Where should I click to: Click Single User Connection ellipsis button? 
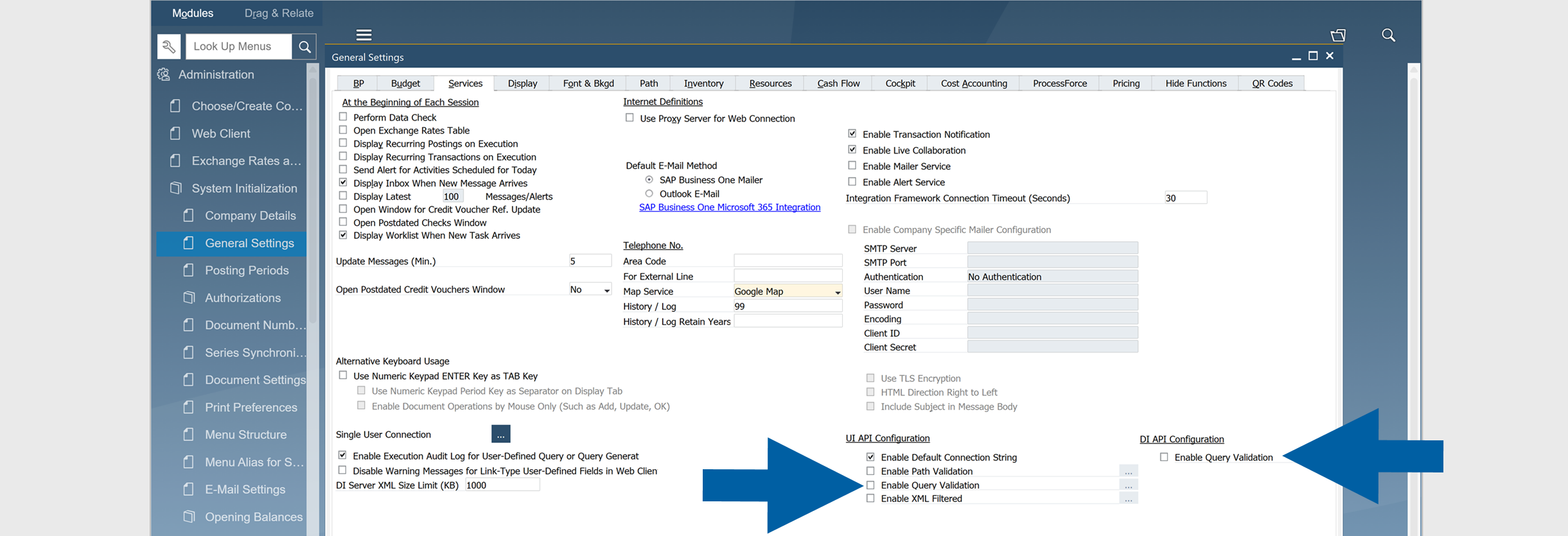[x=500, y=435]
